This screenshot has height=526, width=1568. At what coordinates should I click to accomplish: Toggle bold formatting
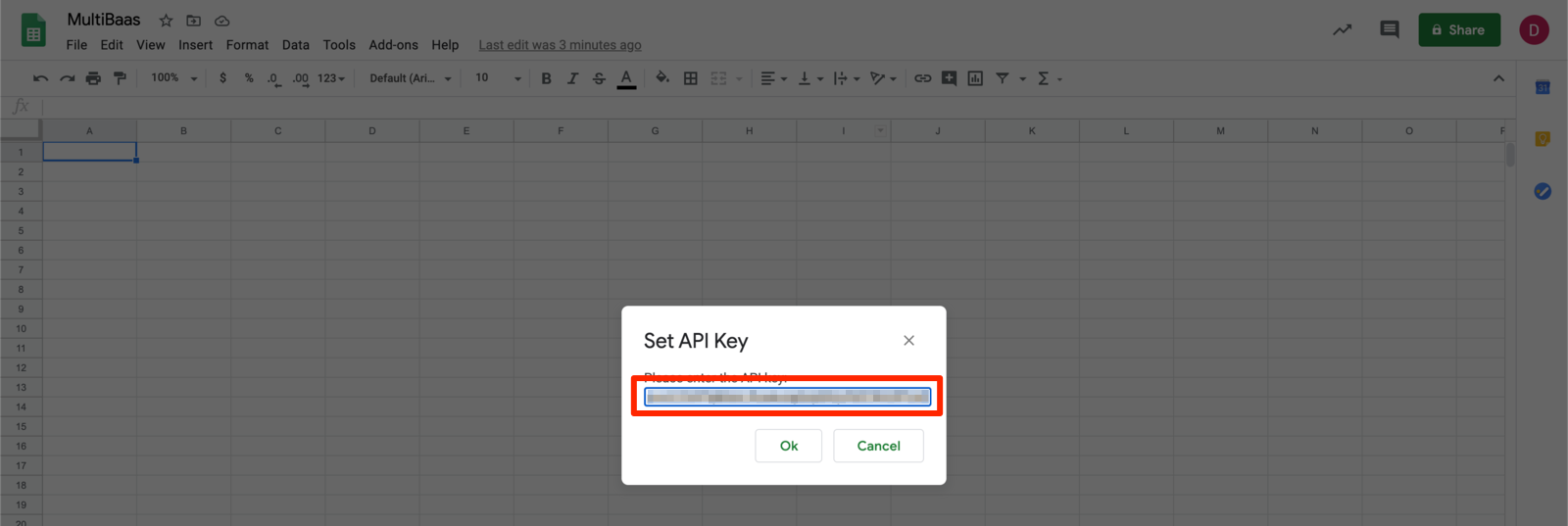click(546, 78)
